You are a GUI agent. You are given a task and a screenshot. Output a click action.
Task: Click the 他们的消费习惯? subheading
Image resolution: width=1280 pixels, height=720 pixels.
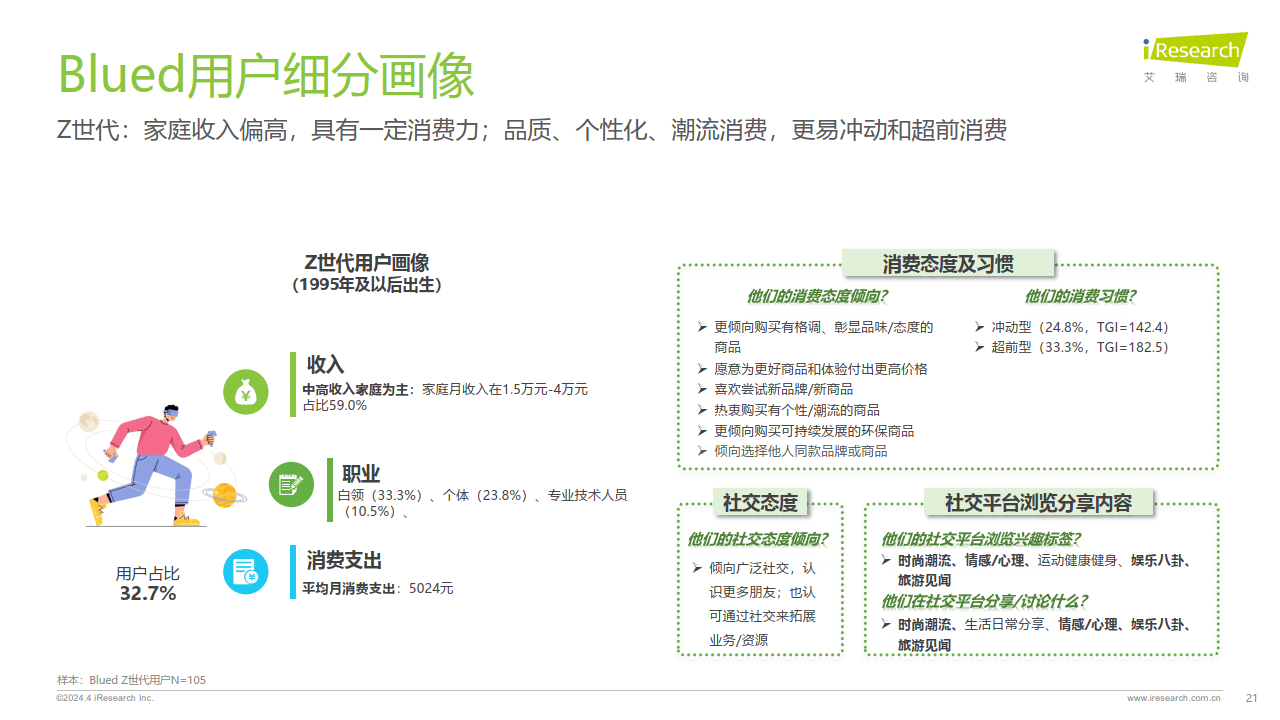coord(1079,297)
